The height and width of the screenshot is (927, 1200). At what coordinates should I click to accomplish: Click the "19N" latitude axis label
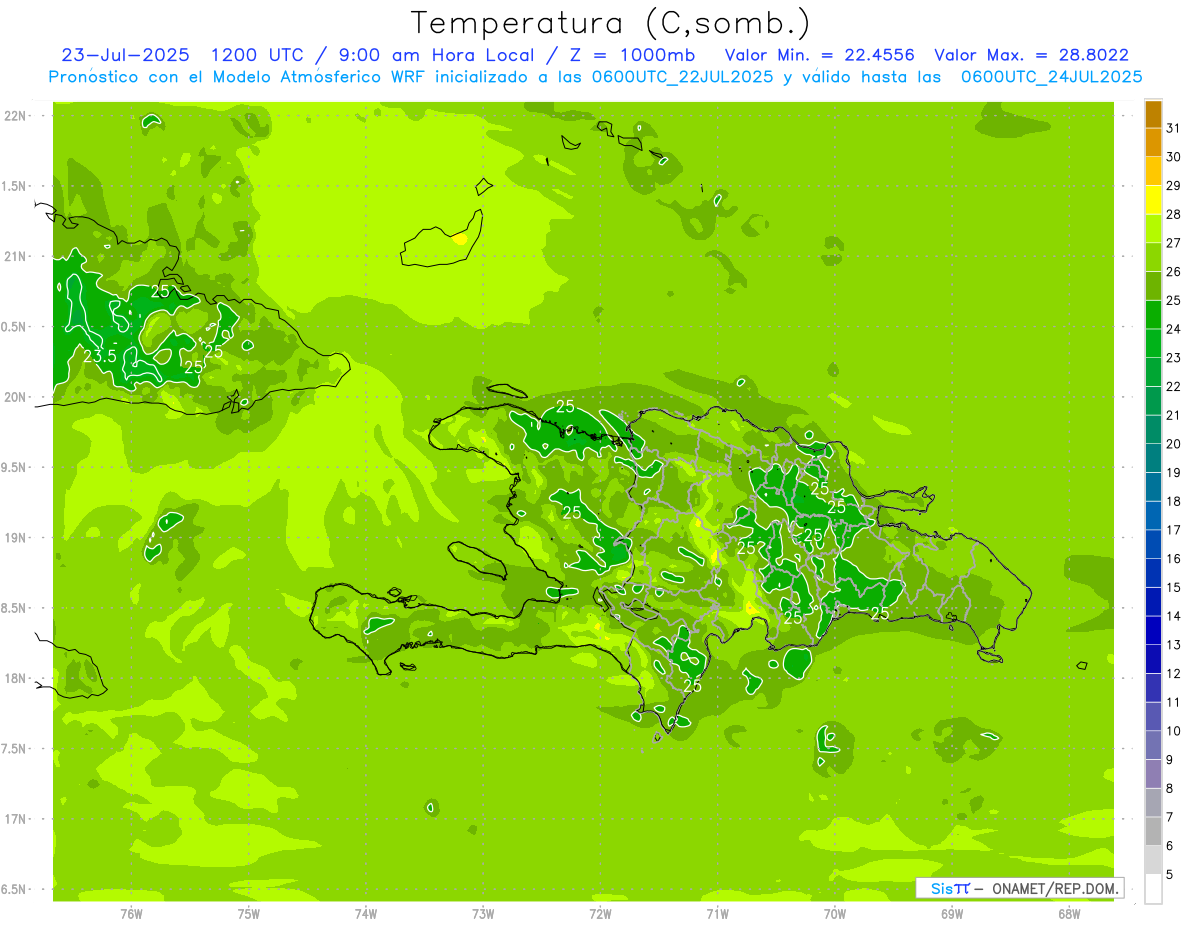tap(15, 538)
